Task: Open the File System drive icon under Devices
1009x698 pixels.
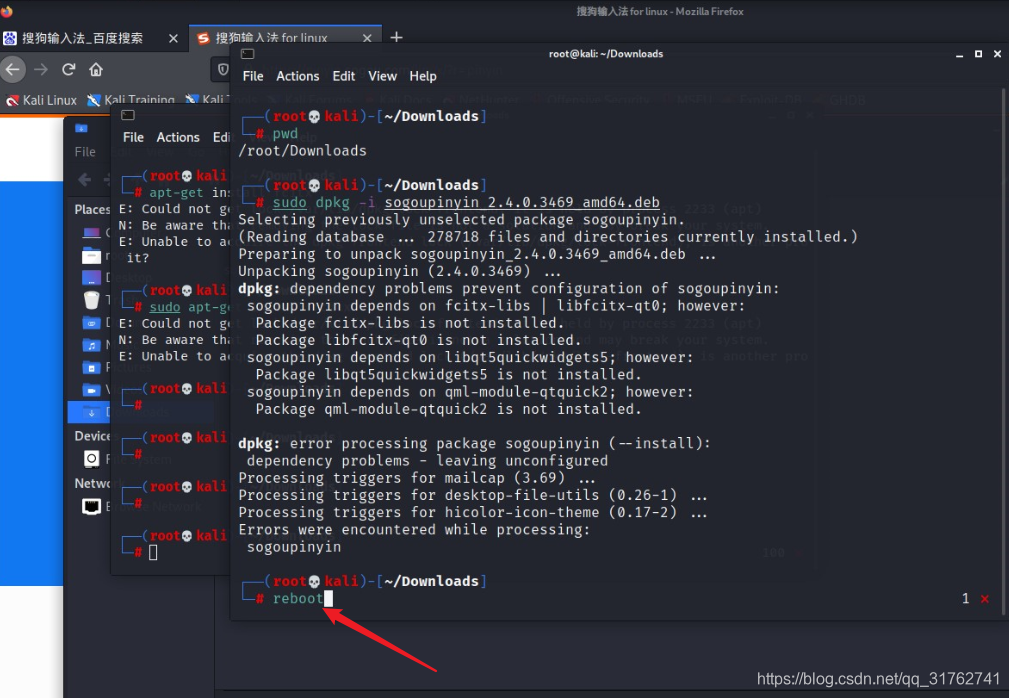Action: click(x=91, y=459)
